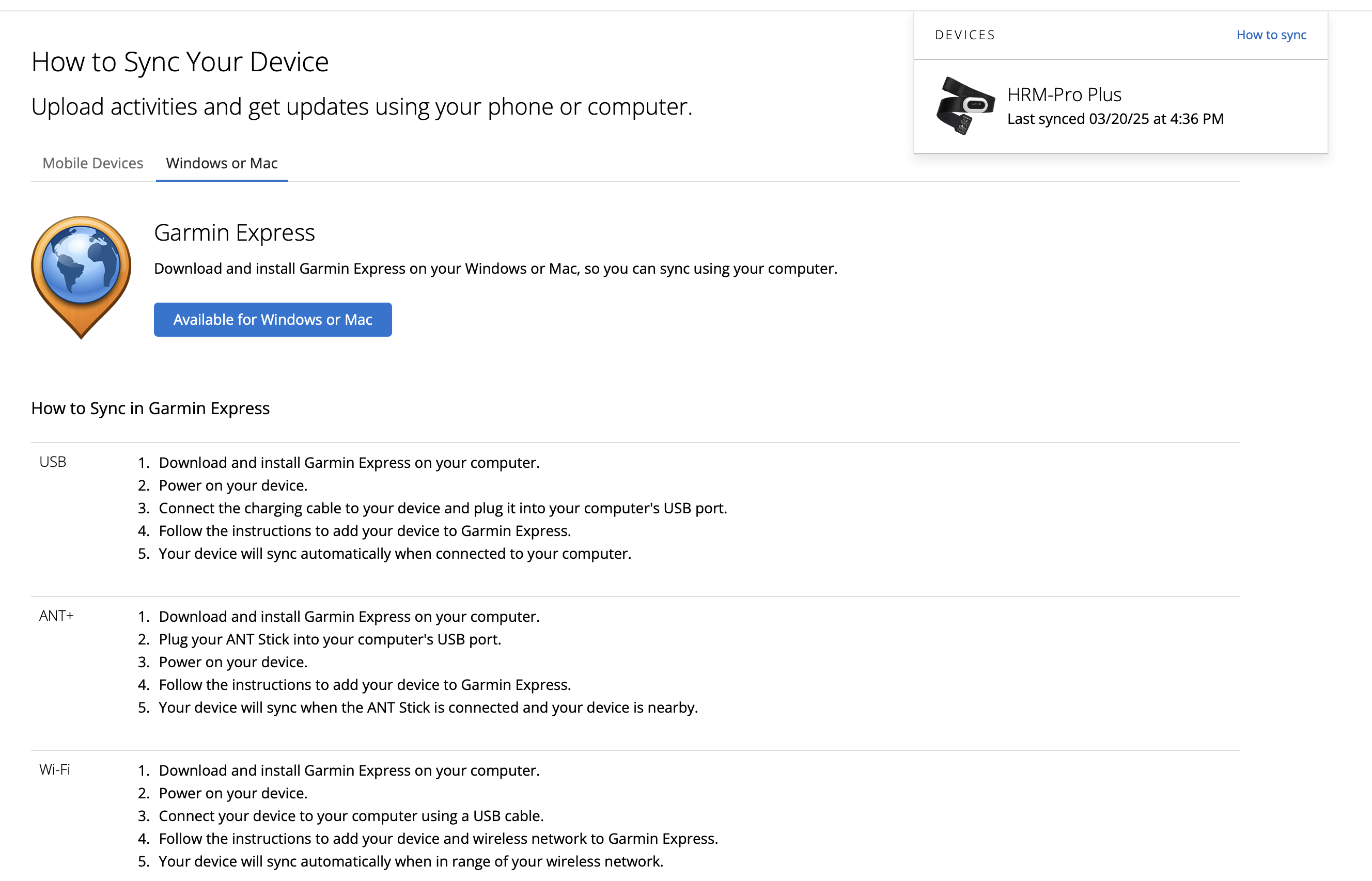Select the Windows or Mac tab

[x=222, y=163]
